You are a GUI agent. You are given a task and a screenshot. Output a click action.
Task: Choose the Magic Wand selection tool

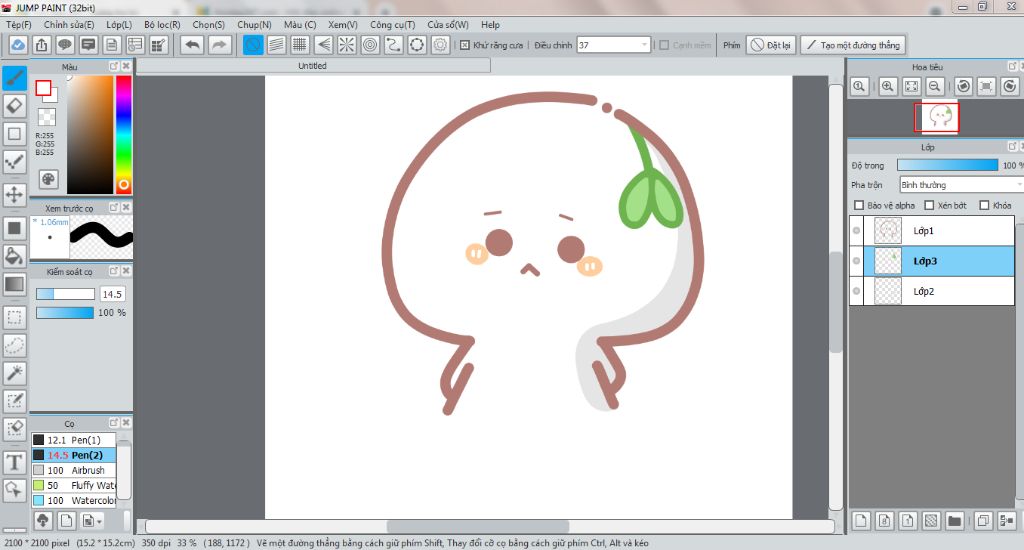pos(15,373)
